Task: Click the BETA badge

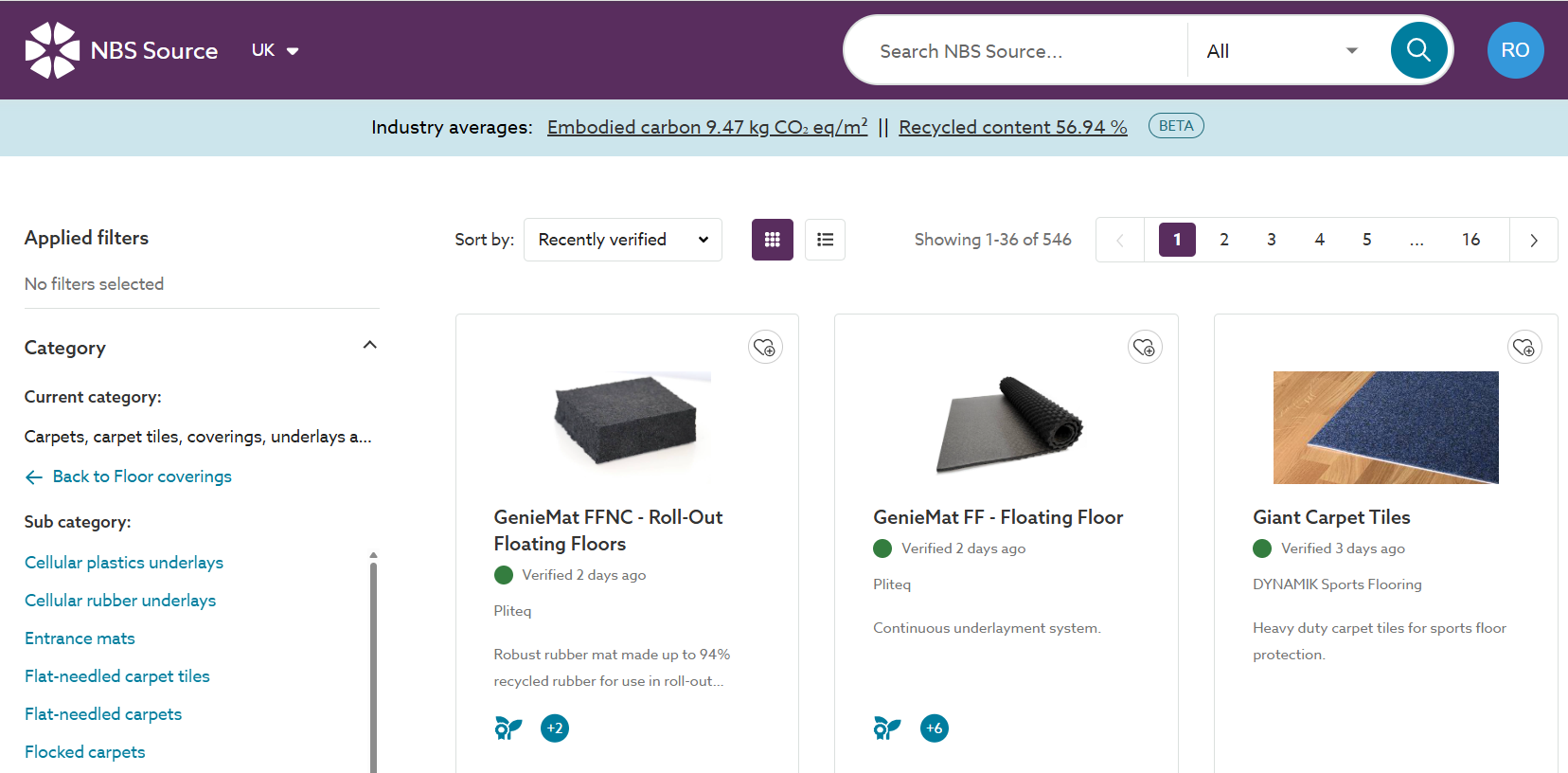Action: click(x=1176, y=126)
